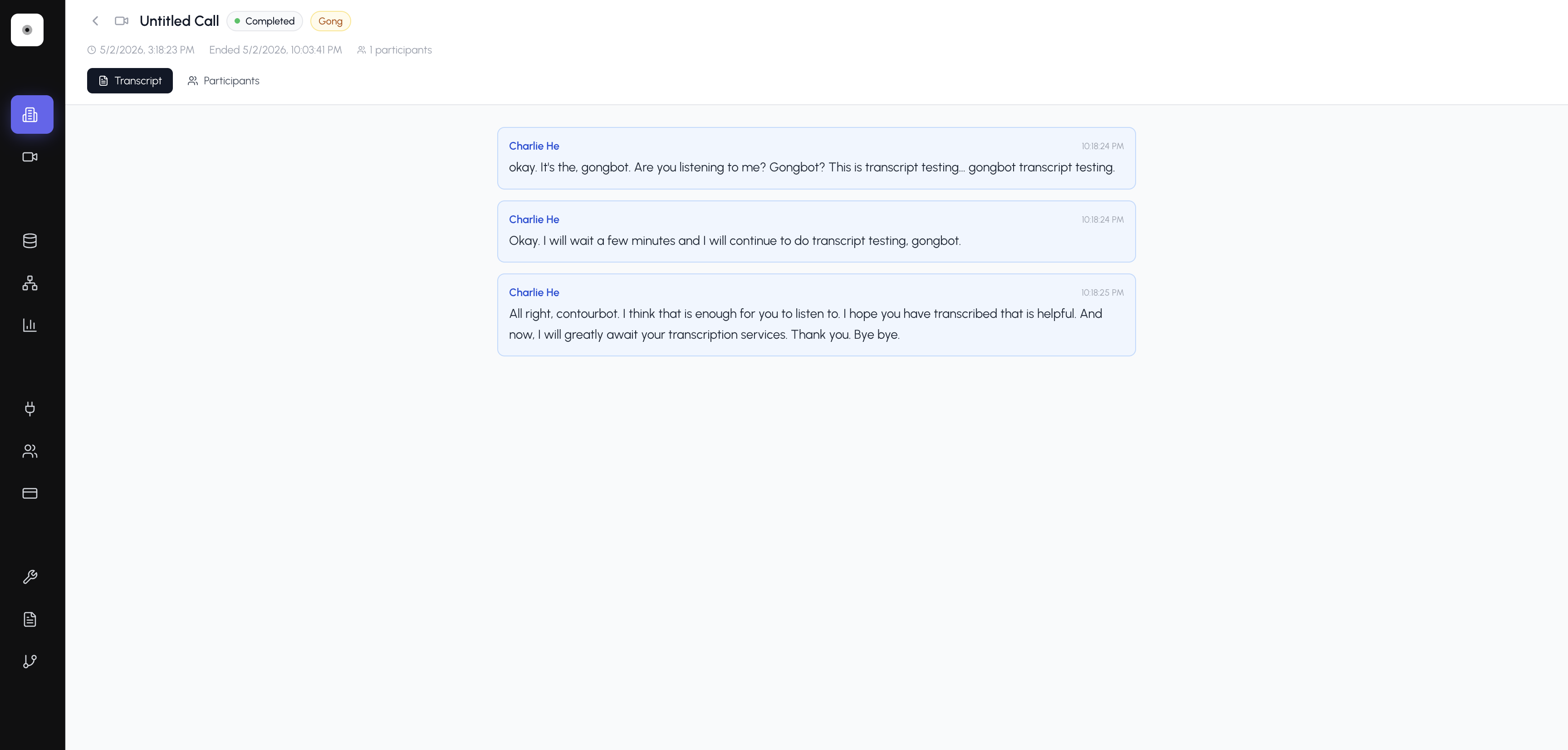Click Charlie He on the 'All right, contourbot' message

click(534, 292)
